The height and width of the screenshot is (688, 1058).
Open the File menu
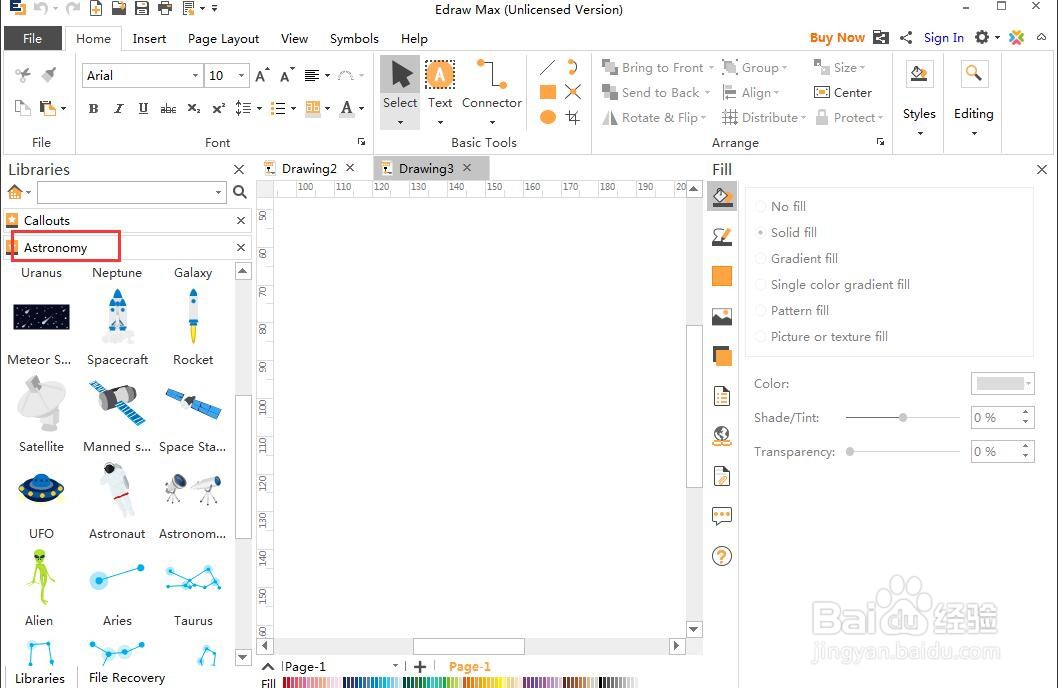(x=32, y=38)
